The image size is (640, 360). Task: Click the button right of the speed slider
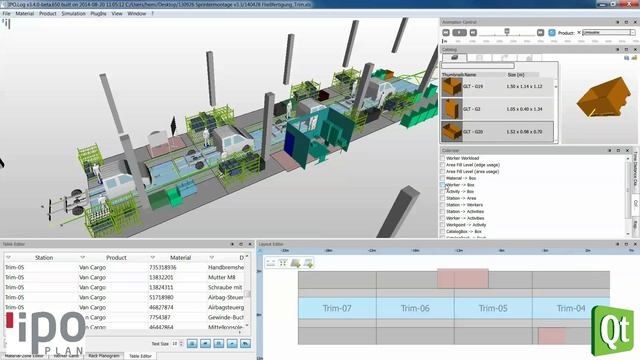point(540,32)
